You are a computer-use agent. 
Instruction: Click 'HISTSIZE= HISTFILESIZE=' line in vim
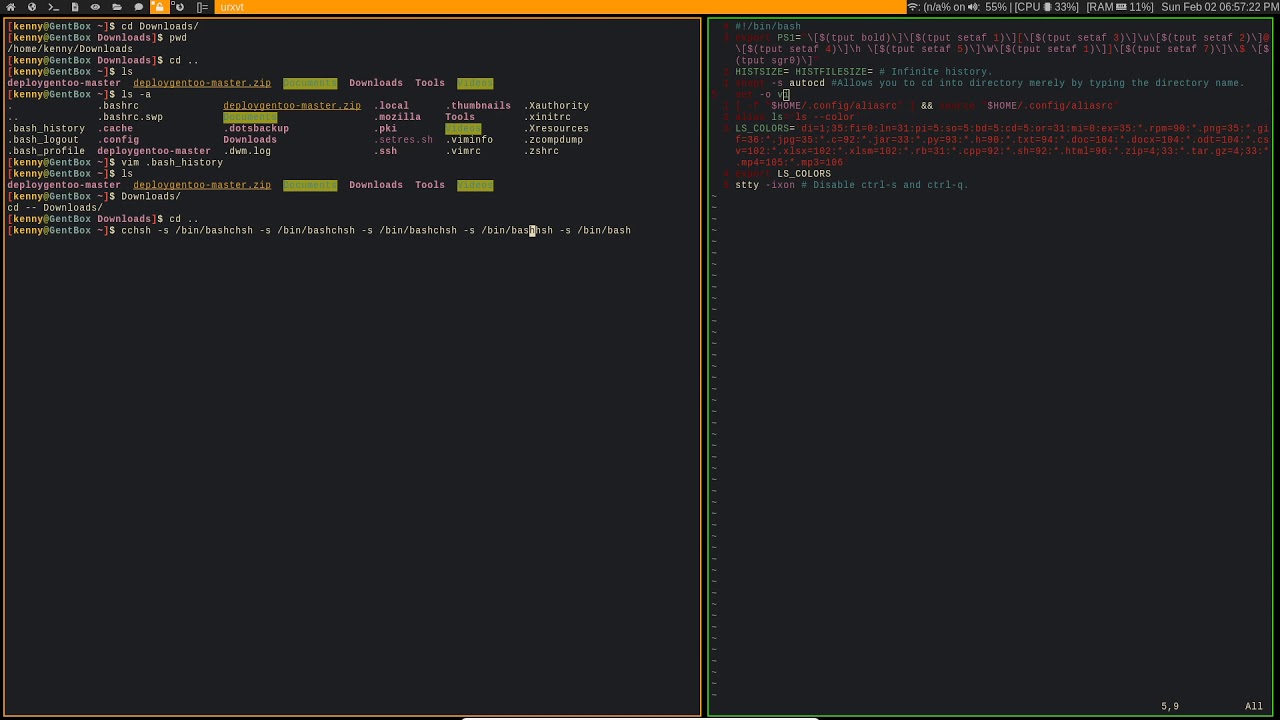[x=864, y=72]
